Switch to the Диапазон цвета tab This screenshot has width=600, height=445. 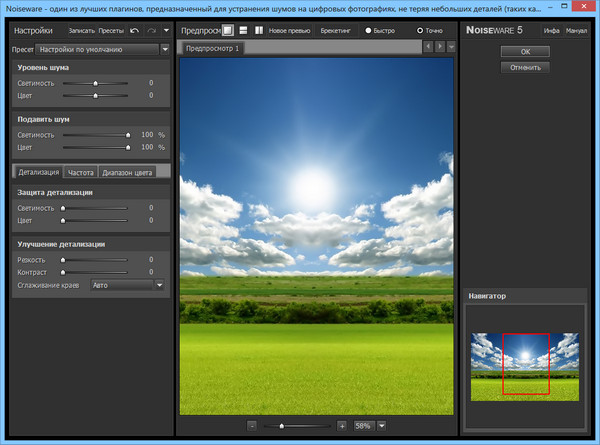(x=128, y=172)
